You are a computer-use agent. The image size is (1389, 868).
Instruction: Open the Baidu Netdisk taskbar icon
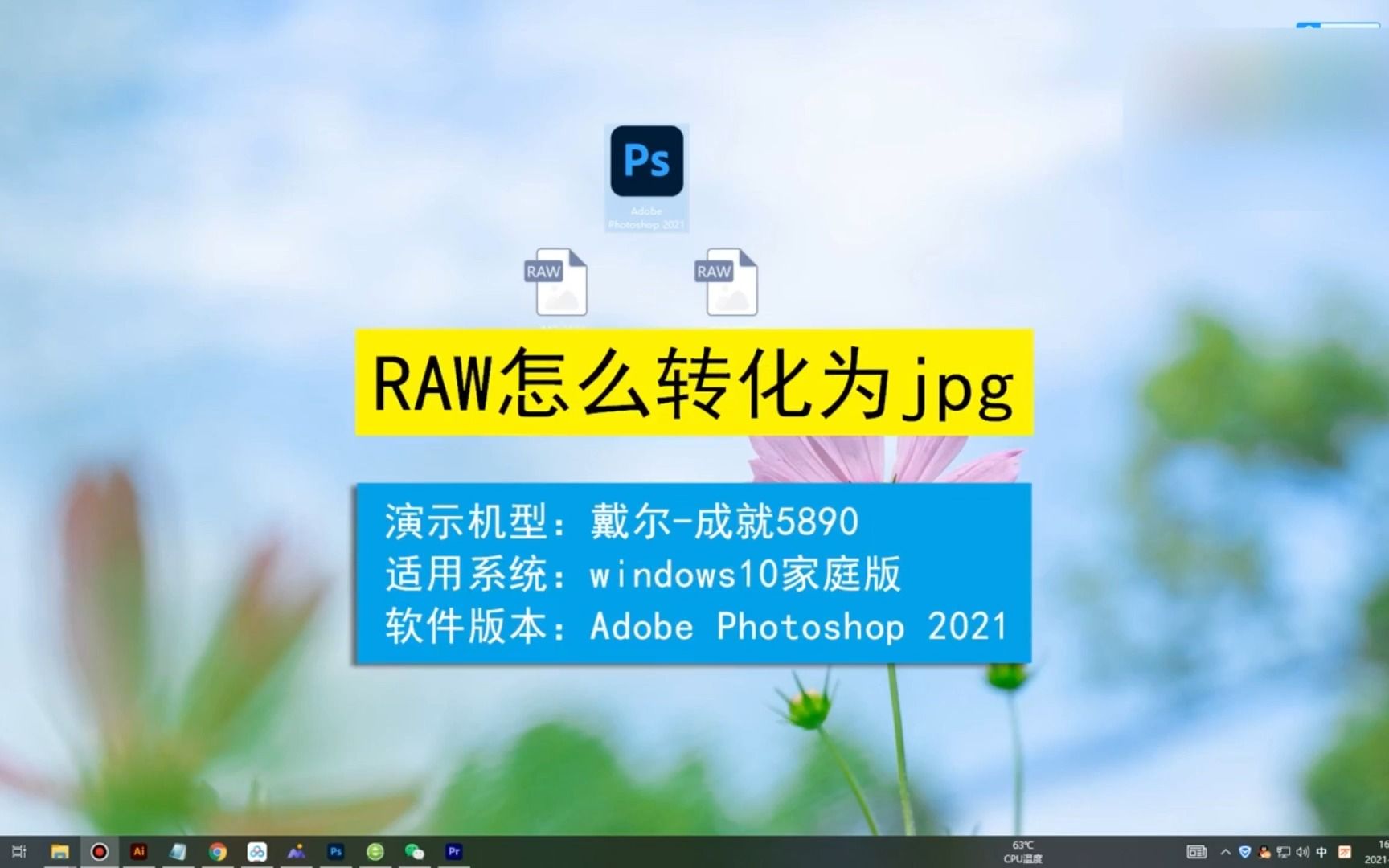coord(256,852)
